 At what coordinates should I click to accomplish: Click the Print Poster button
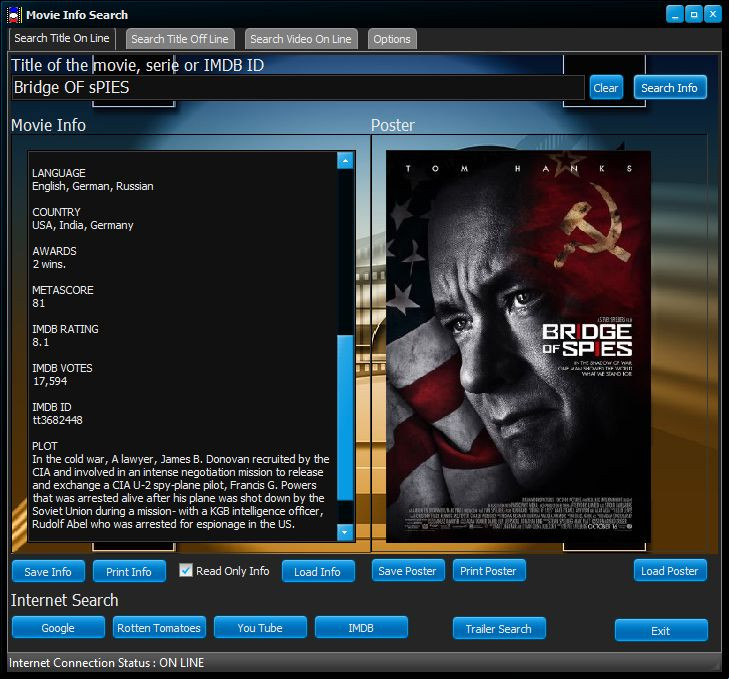click(x=489, y=571)
